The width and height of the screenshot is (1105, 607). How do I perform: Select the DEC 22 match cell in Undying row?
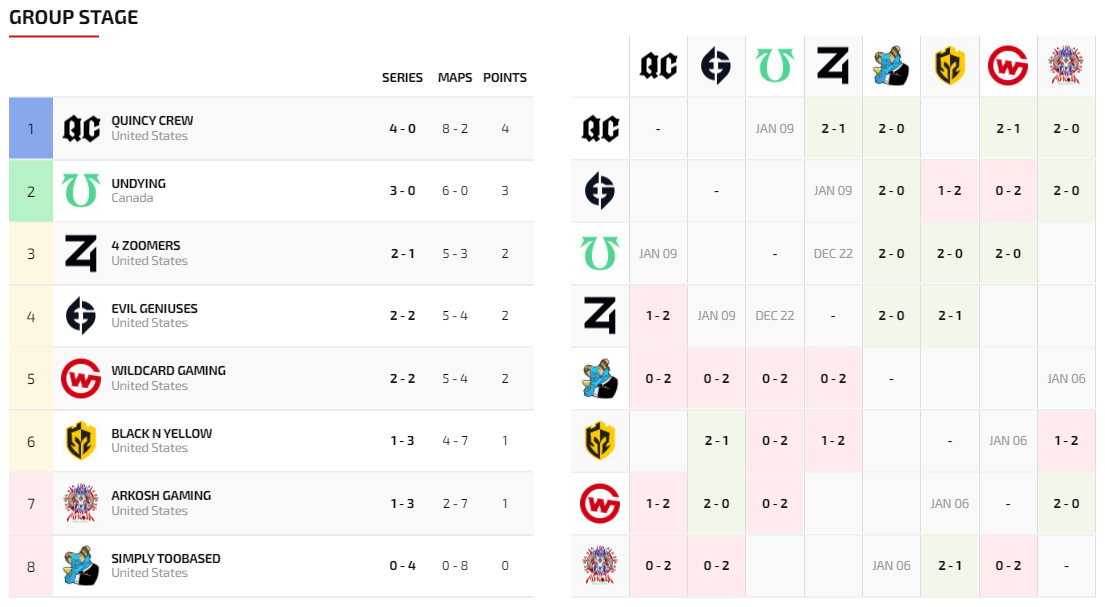pos(833,253)
